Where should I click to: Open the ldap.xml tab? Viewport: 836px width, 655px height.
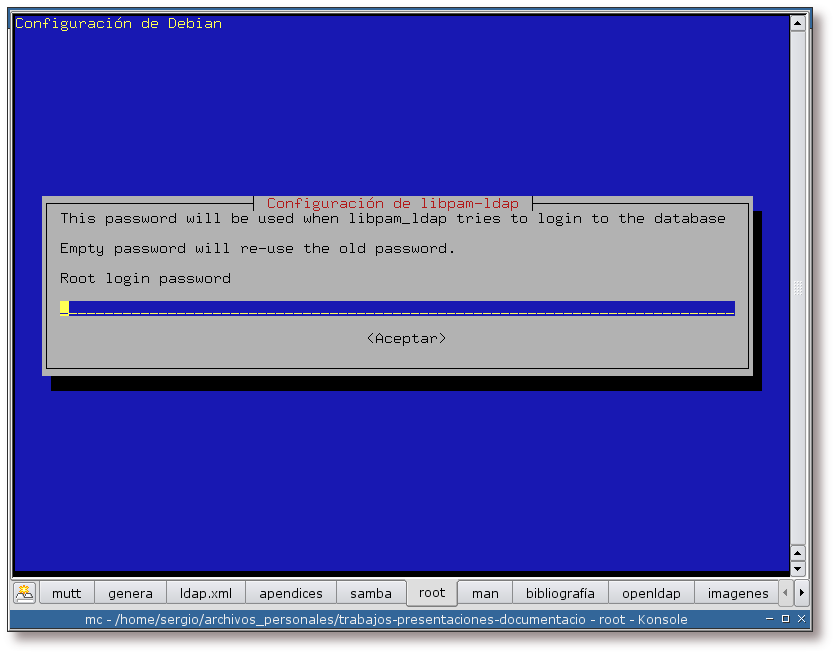click(205, 592)
